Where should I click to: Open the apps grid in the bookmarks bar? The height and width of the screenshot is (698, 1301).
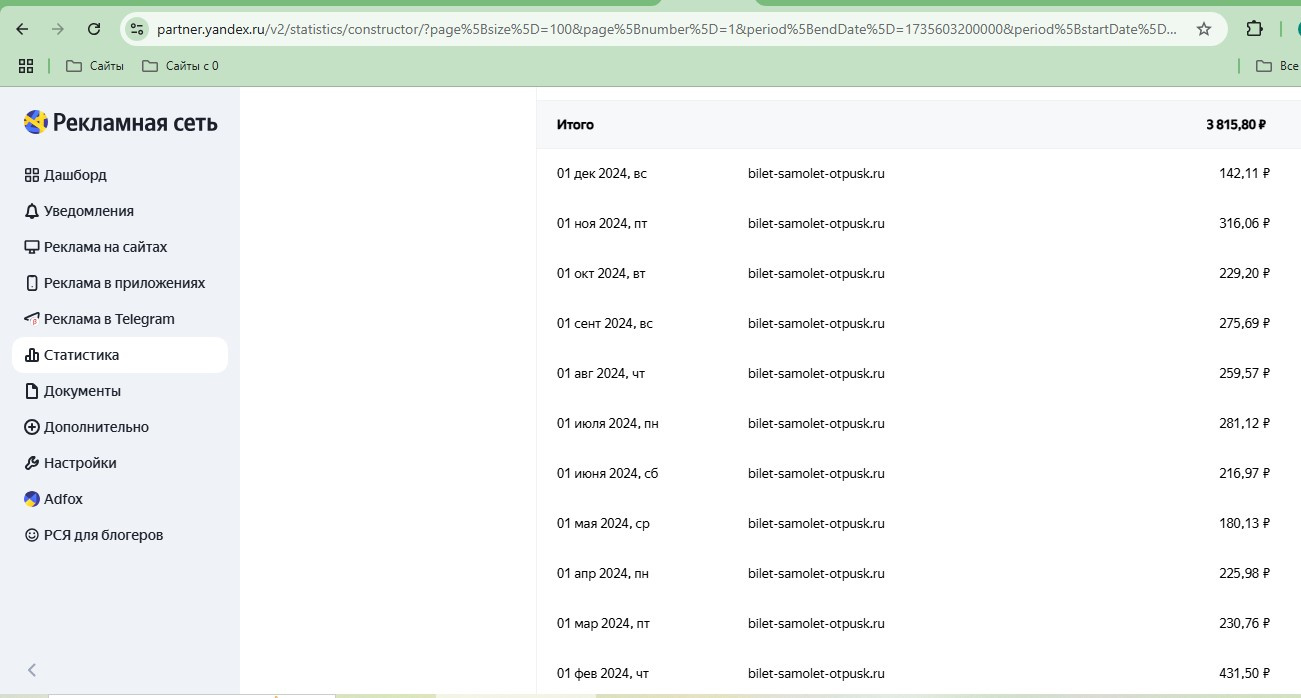[x=26, y=66]
